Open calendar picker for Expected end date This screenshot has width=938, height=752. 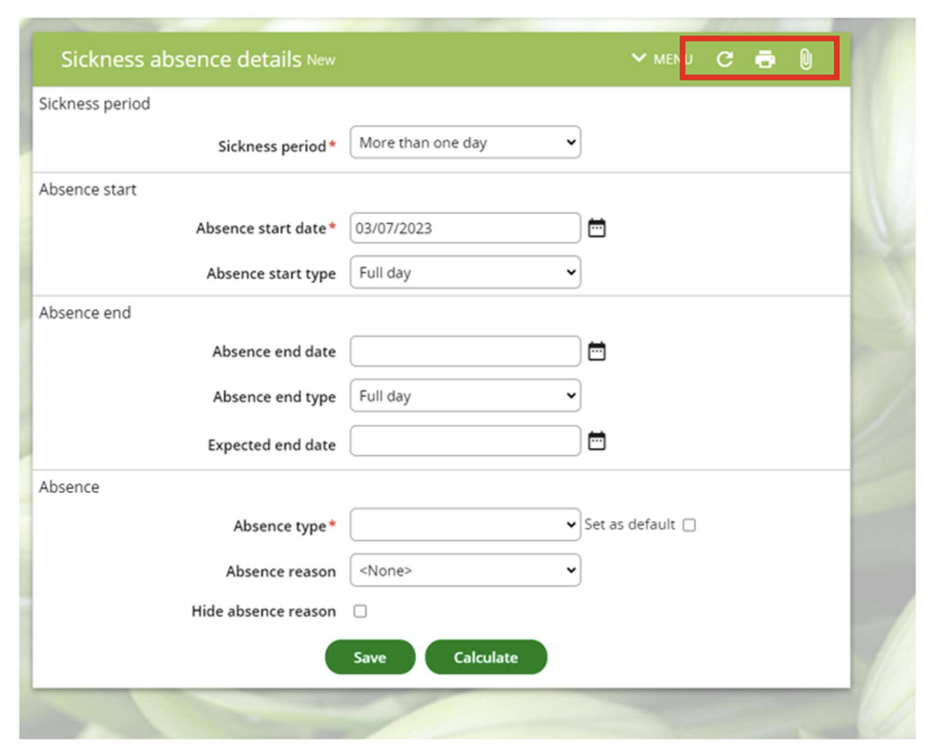[597, 441]
